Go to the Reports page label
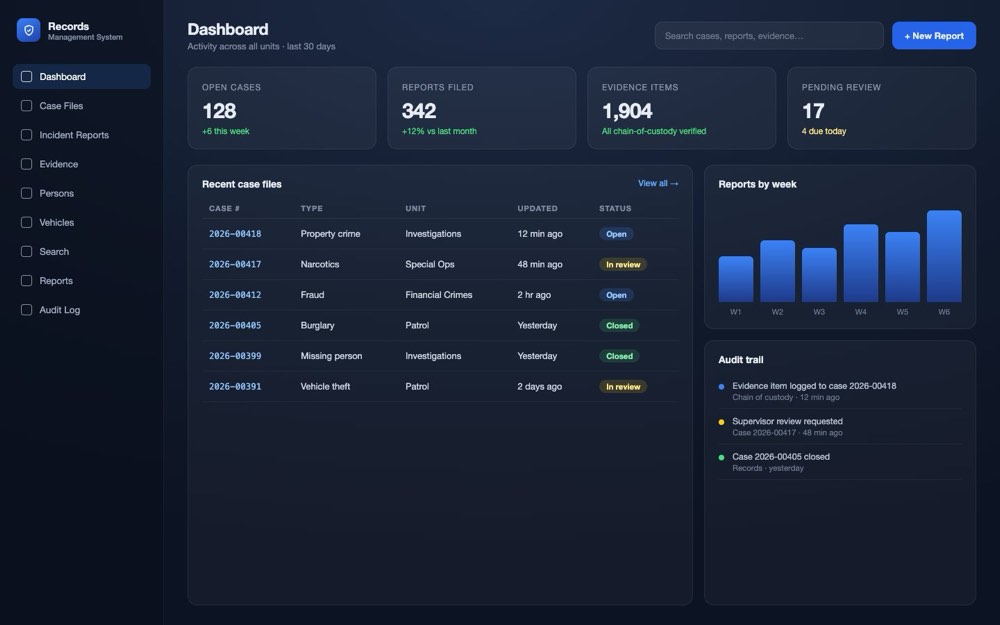1000x625 pixels. pyautogui.click(x=56, y=281)
